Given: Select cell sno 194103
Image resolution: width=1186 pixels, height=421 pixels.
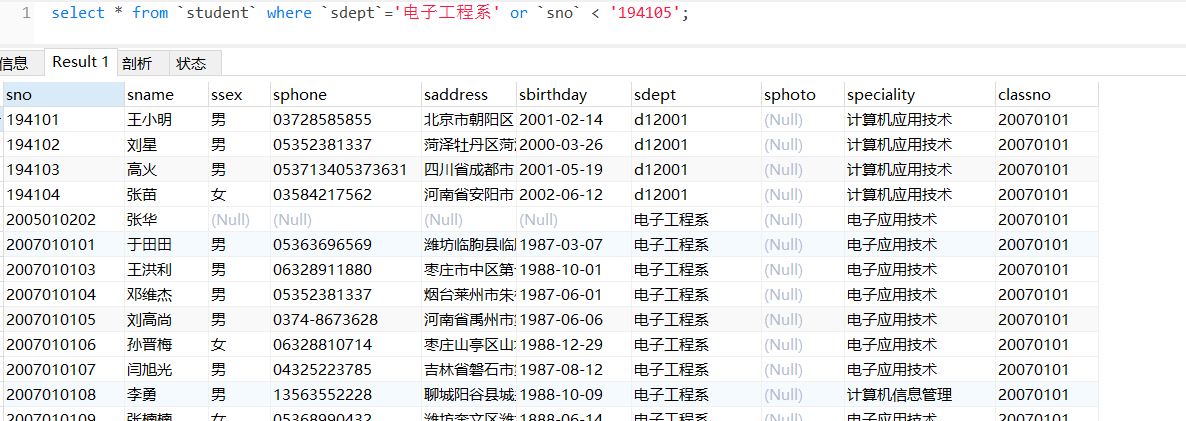Looking at the screenshot, I should click(x=64, y=169).
